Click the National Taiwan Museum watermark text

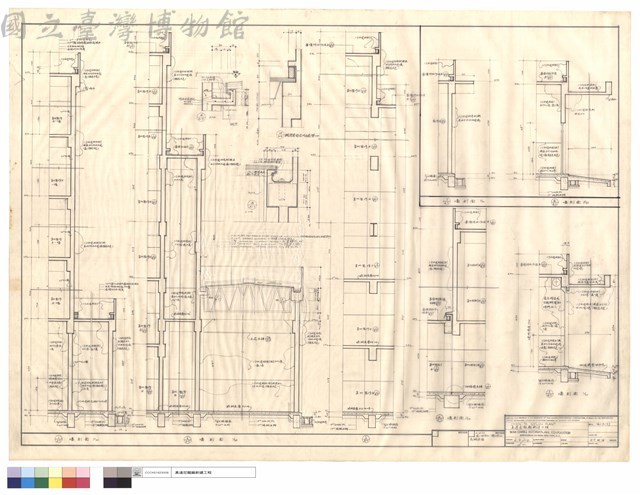(x=124, y=25)
